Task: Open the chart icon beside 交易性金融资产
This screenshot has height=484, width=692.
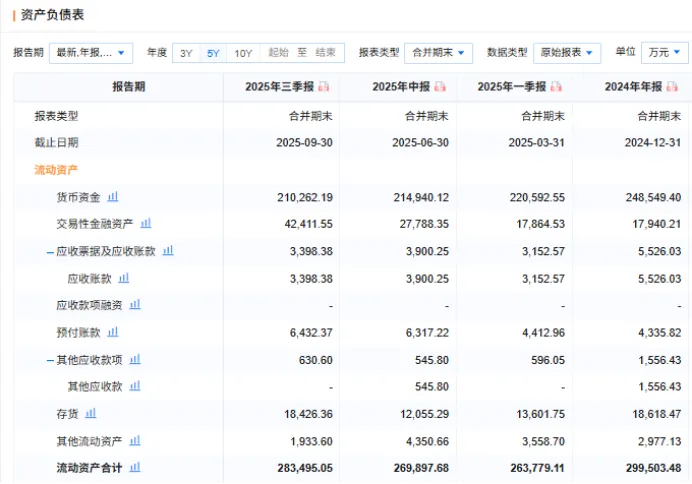Action: pyautogui.click(x=146, y=223)
